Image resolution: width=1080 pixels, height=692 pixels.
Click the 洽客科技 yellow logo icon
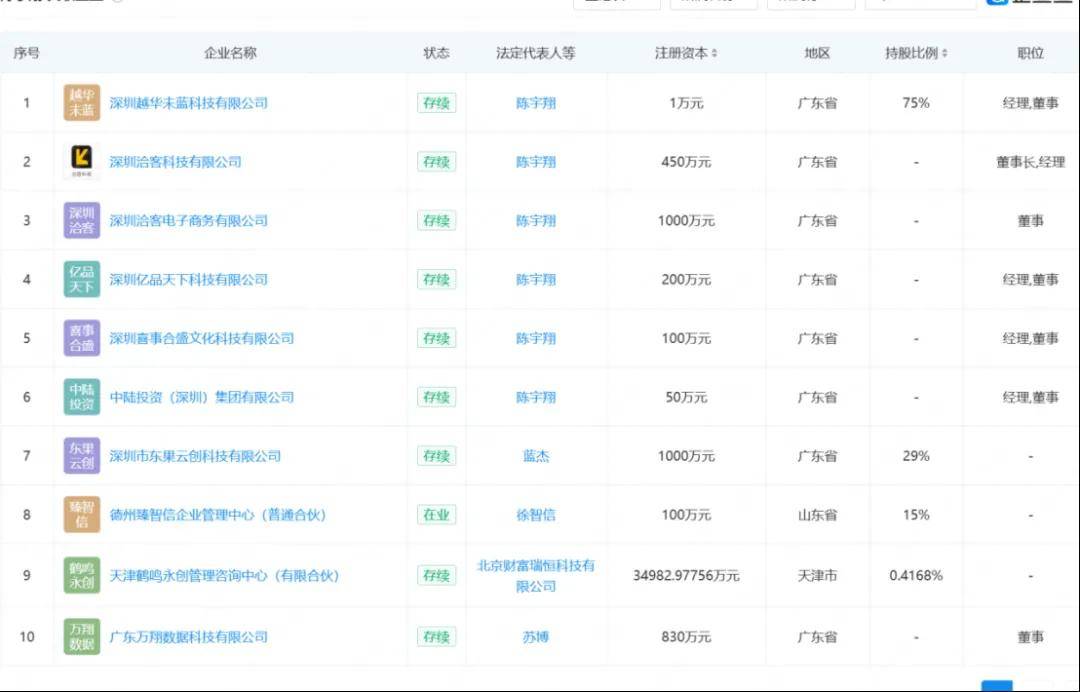81,161
